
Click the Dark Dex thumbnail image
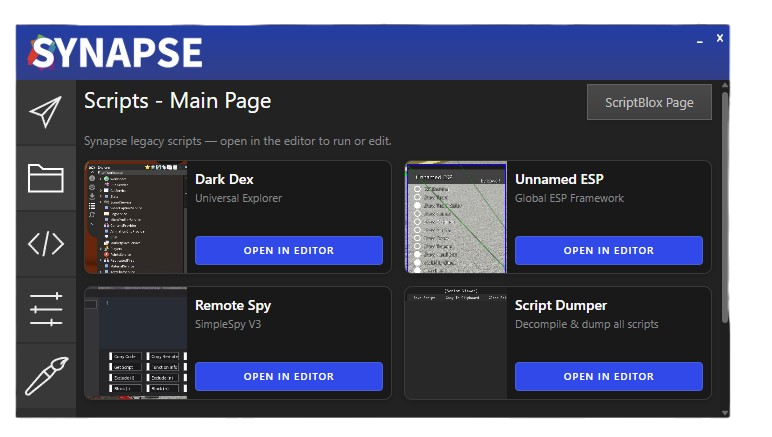click(x=136, y=217)
